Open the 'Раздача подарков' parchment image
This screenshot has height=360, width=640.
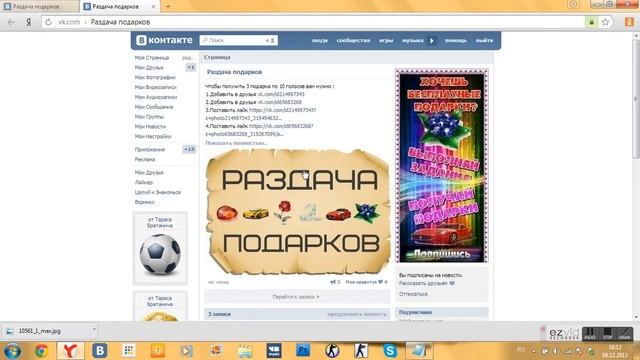coord(298,212)
